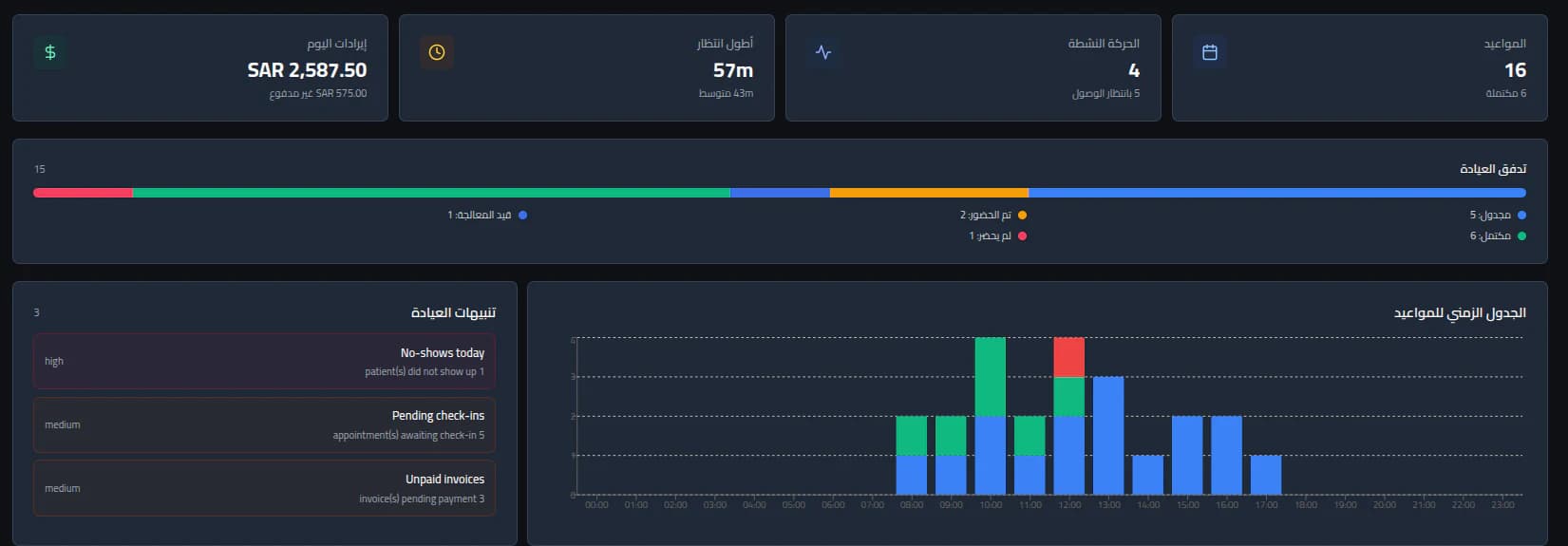Open the Pending check-ins alert
The height and width of the screenshot is (546, 1568).
(264, 424)
